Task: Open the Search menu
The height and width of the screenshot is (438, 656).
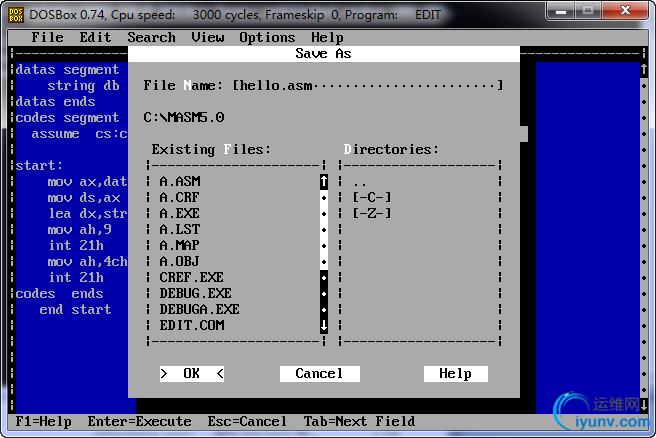Action: click(x=151, y=38)
